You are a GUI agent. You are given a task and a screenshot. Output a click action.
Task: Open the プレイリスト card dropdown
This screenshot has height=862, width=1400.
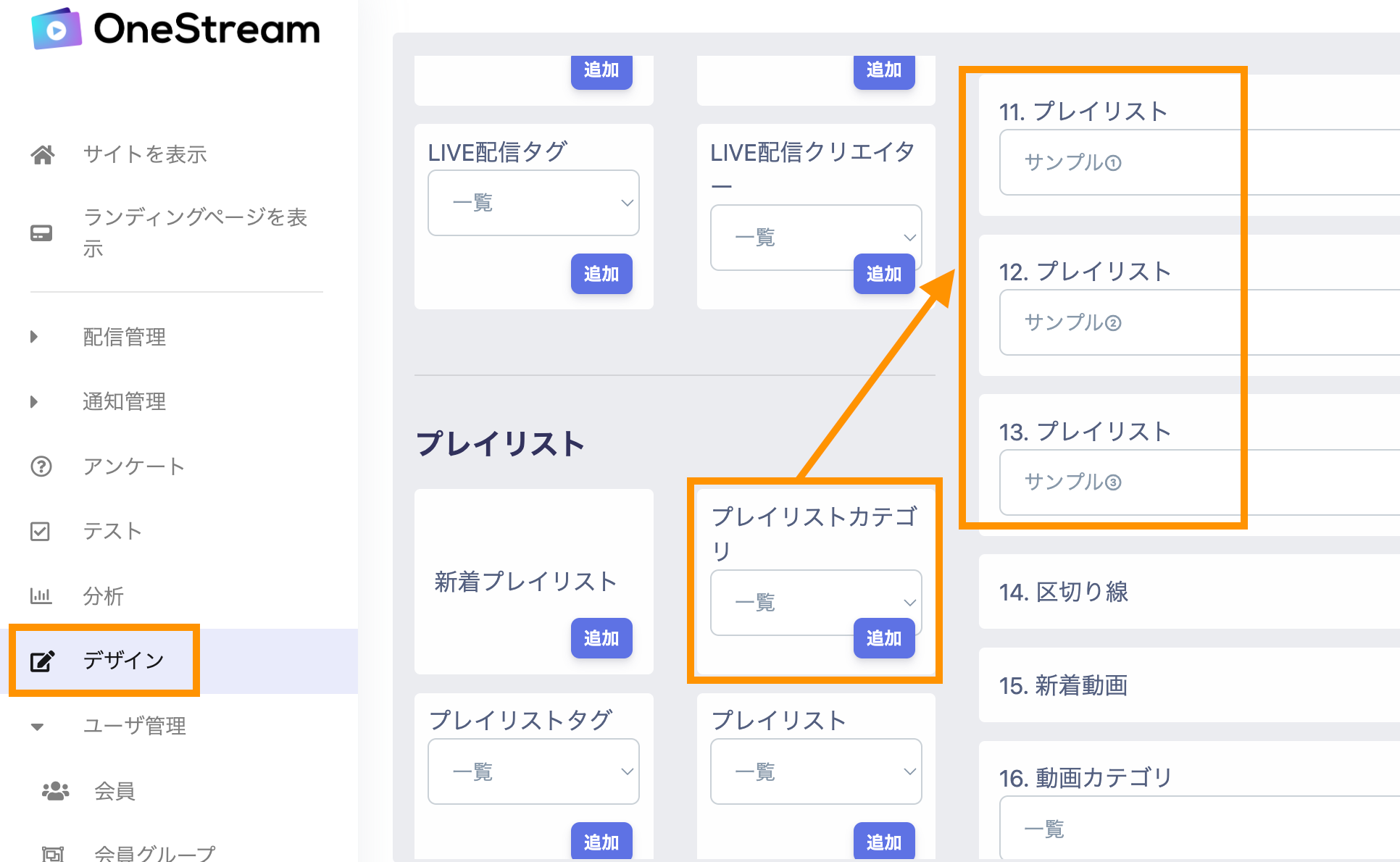tap(816, 771)
